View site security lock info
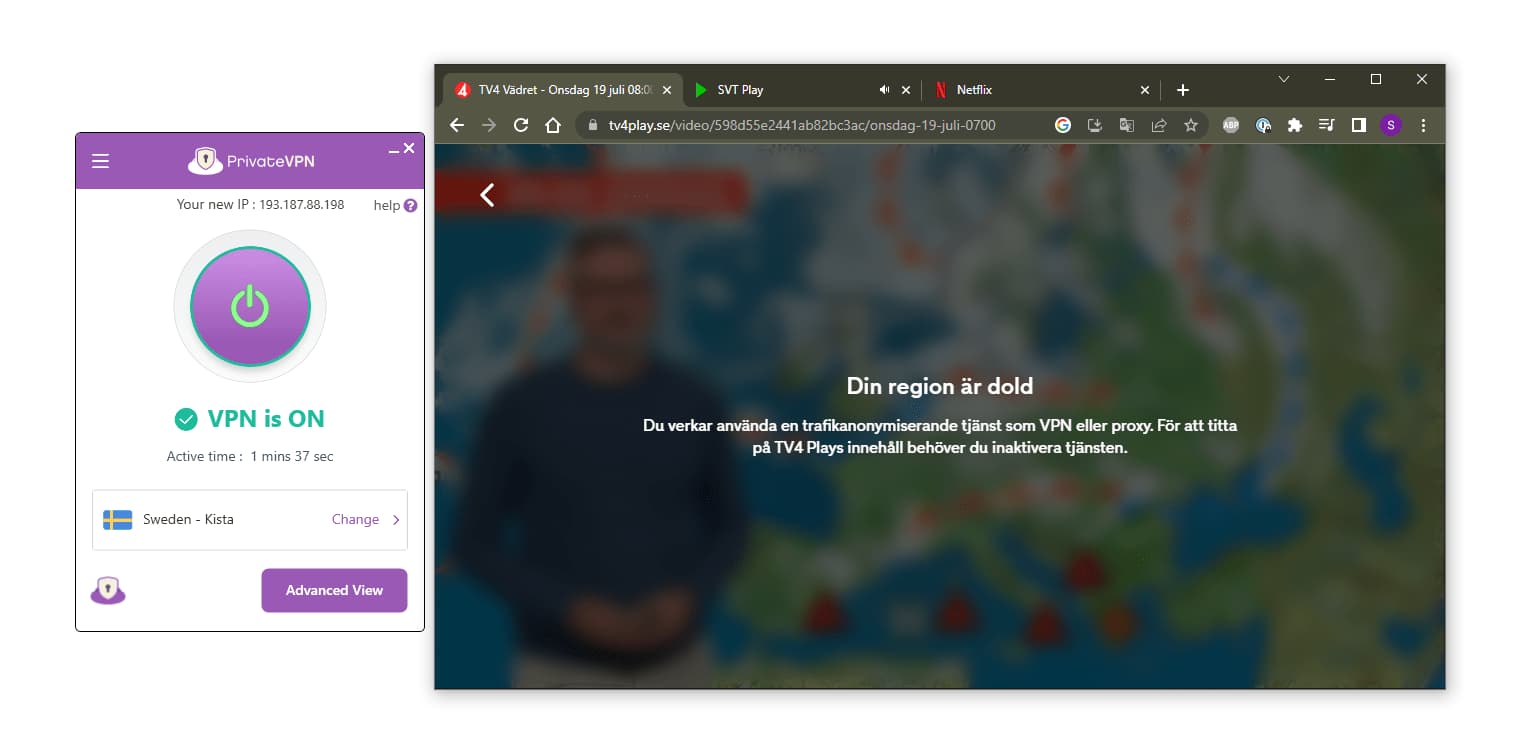This screenshot has width=1520, height=755. pyautogui.click(x=592, y=126)
